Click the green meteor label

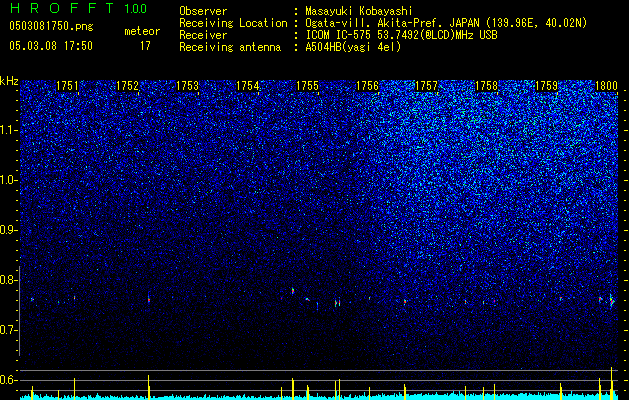click(x=142, y=31)
